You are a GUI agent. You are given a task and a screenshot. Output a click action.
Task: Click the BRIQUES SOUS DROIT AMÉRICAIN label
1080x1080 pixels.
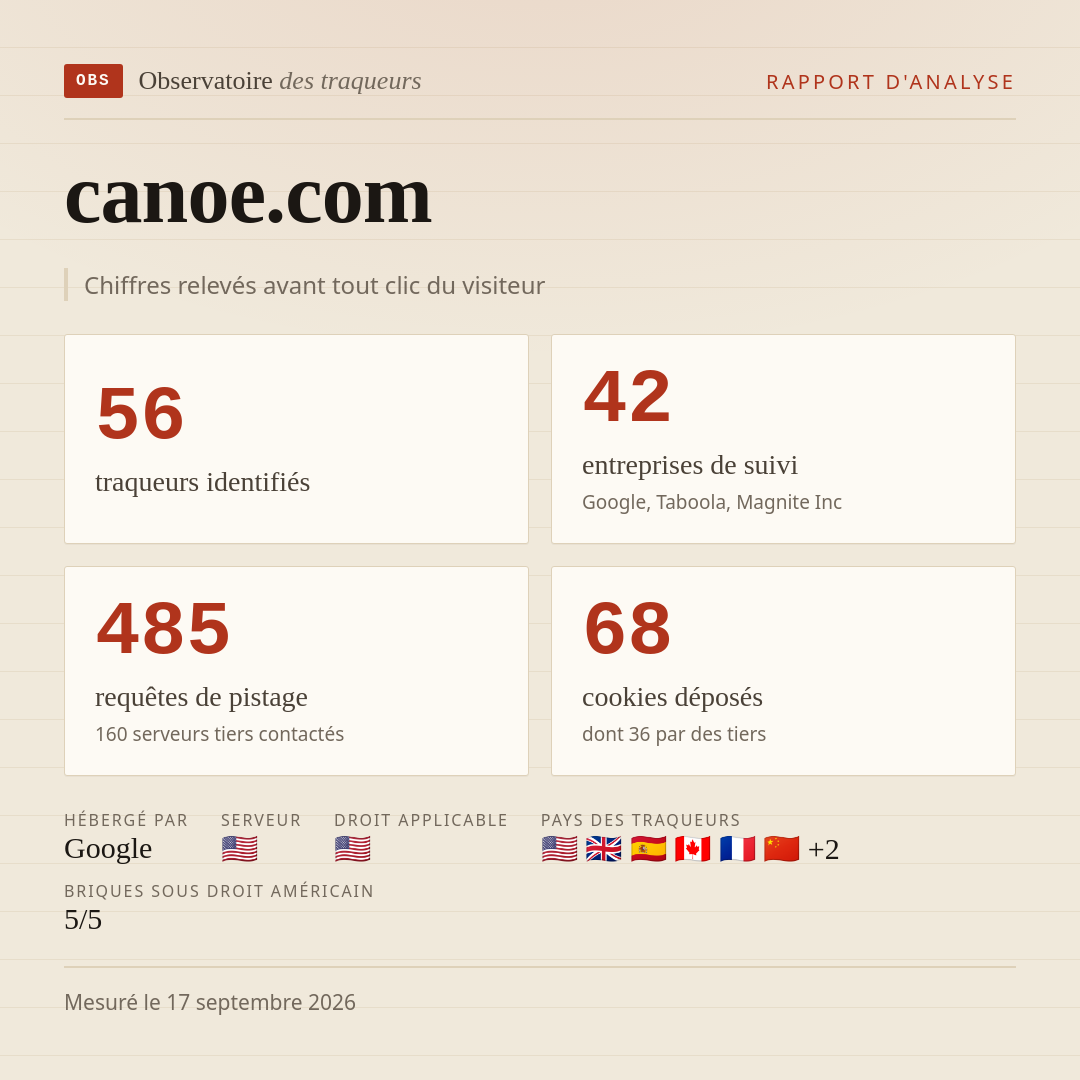(218, 891)
